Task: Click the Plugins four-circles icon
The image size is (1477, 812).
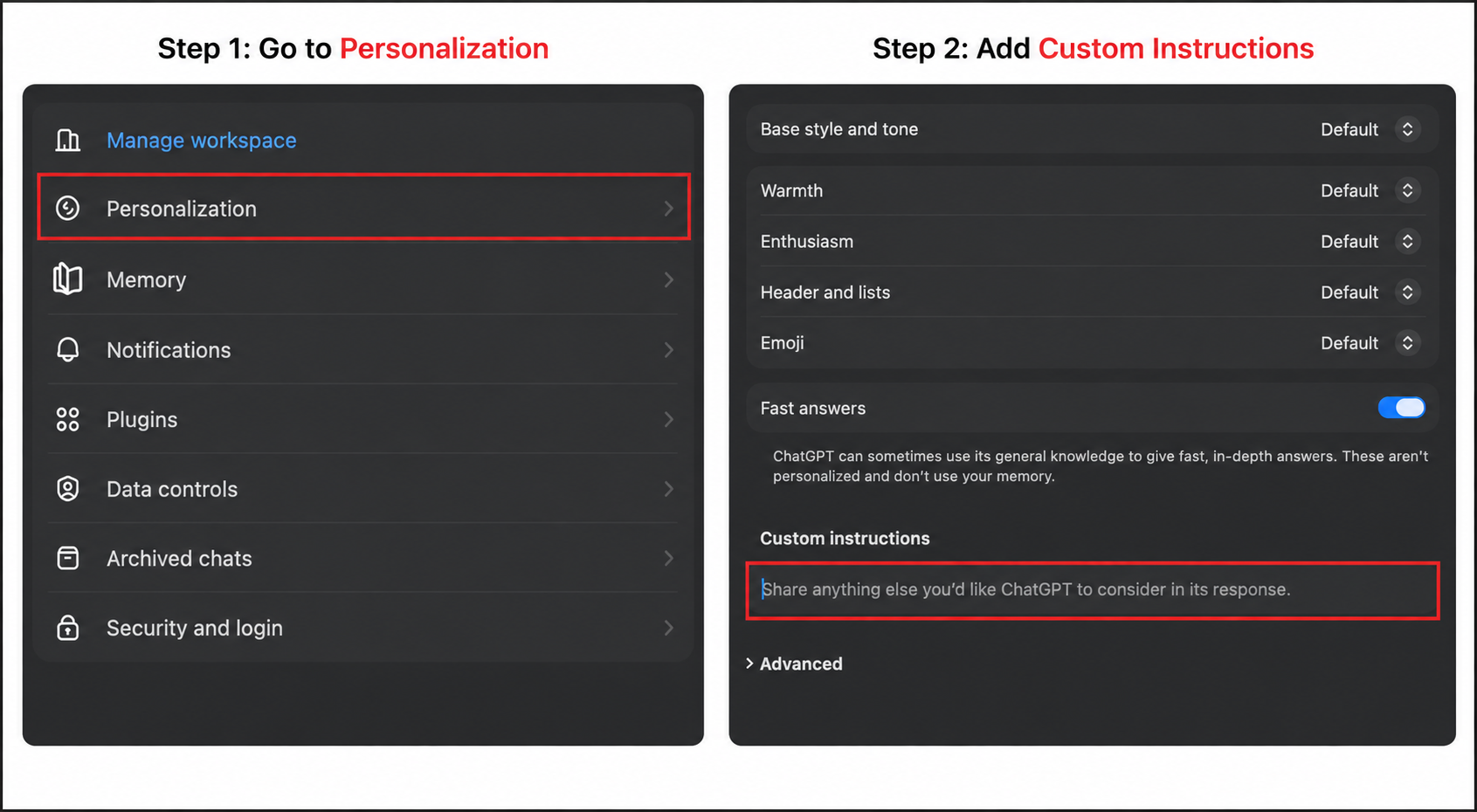Action: tap(68, 419)
